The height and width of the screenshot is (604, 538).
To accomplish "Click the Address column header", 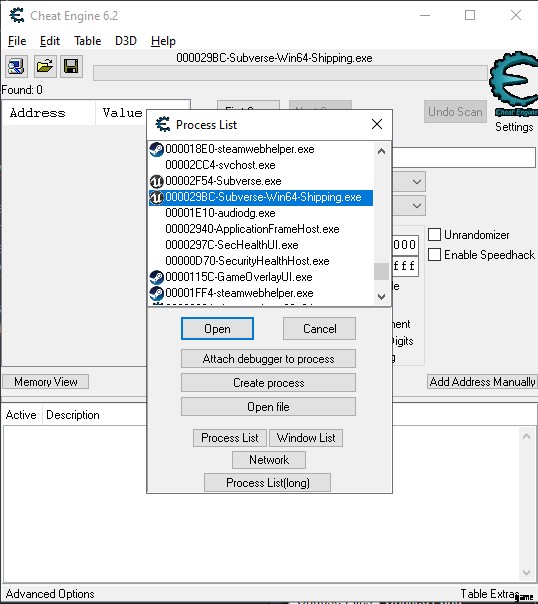I will [49, 113].
